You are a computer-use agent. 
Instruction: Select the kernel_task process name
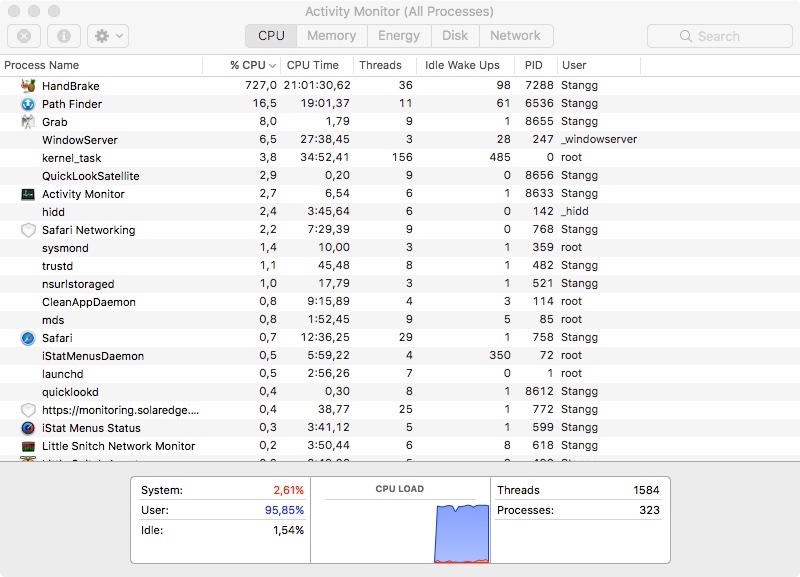(71, 158)
